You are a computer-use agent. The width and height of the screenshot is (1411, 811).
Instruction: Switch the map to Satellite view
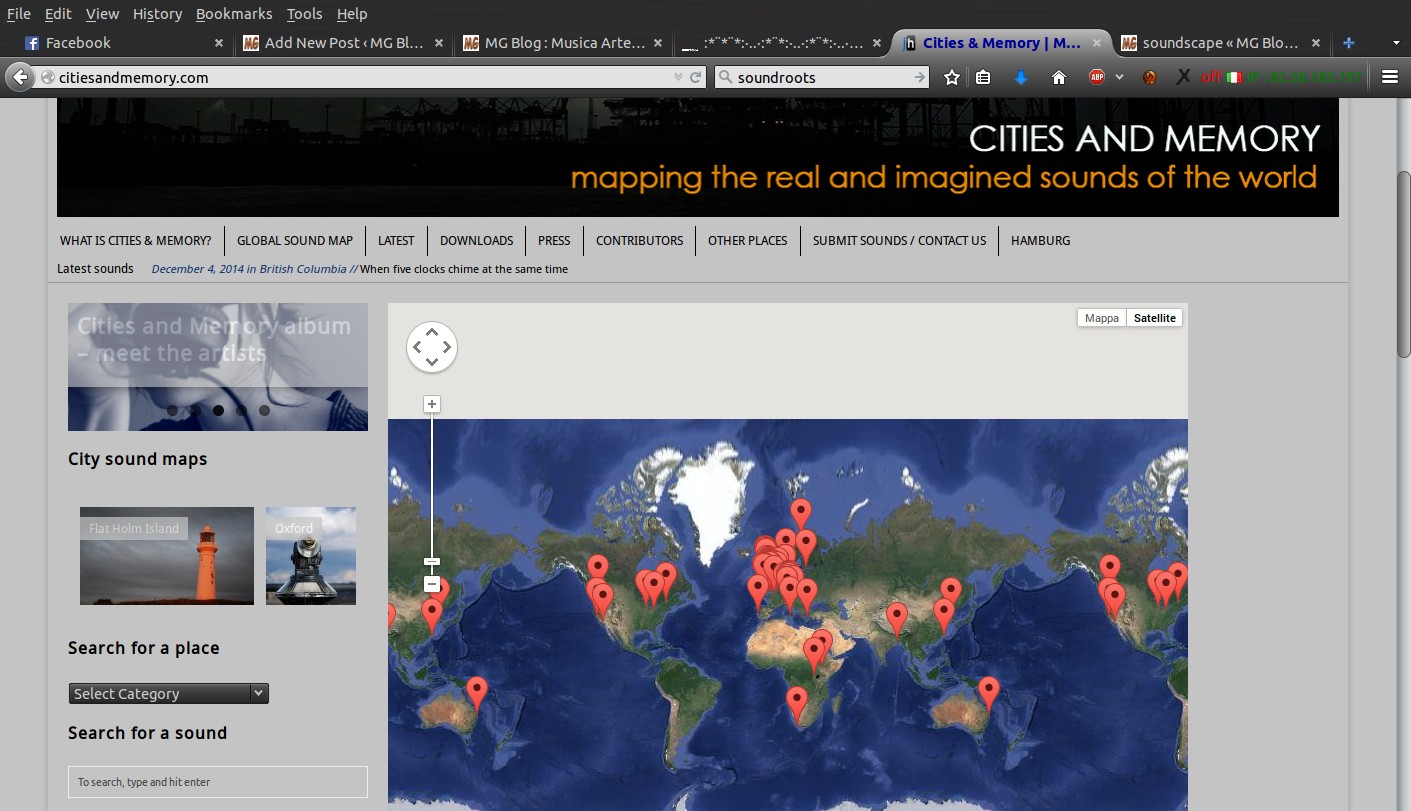pos(1155,318)
